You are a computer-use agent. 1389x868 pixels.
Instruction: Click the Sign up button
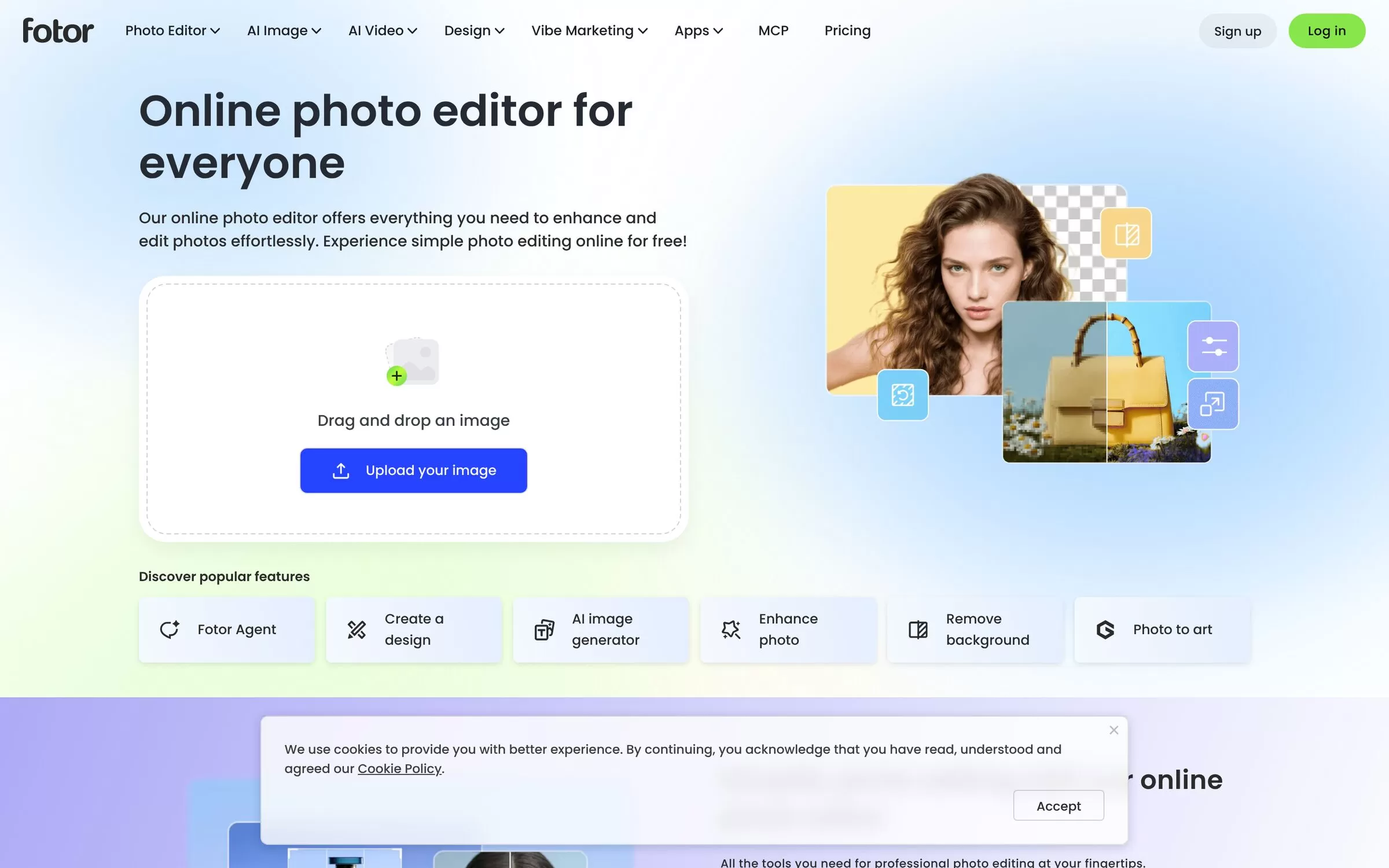pos(1237,31)
